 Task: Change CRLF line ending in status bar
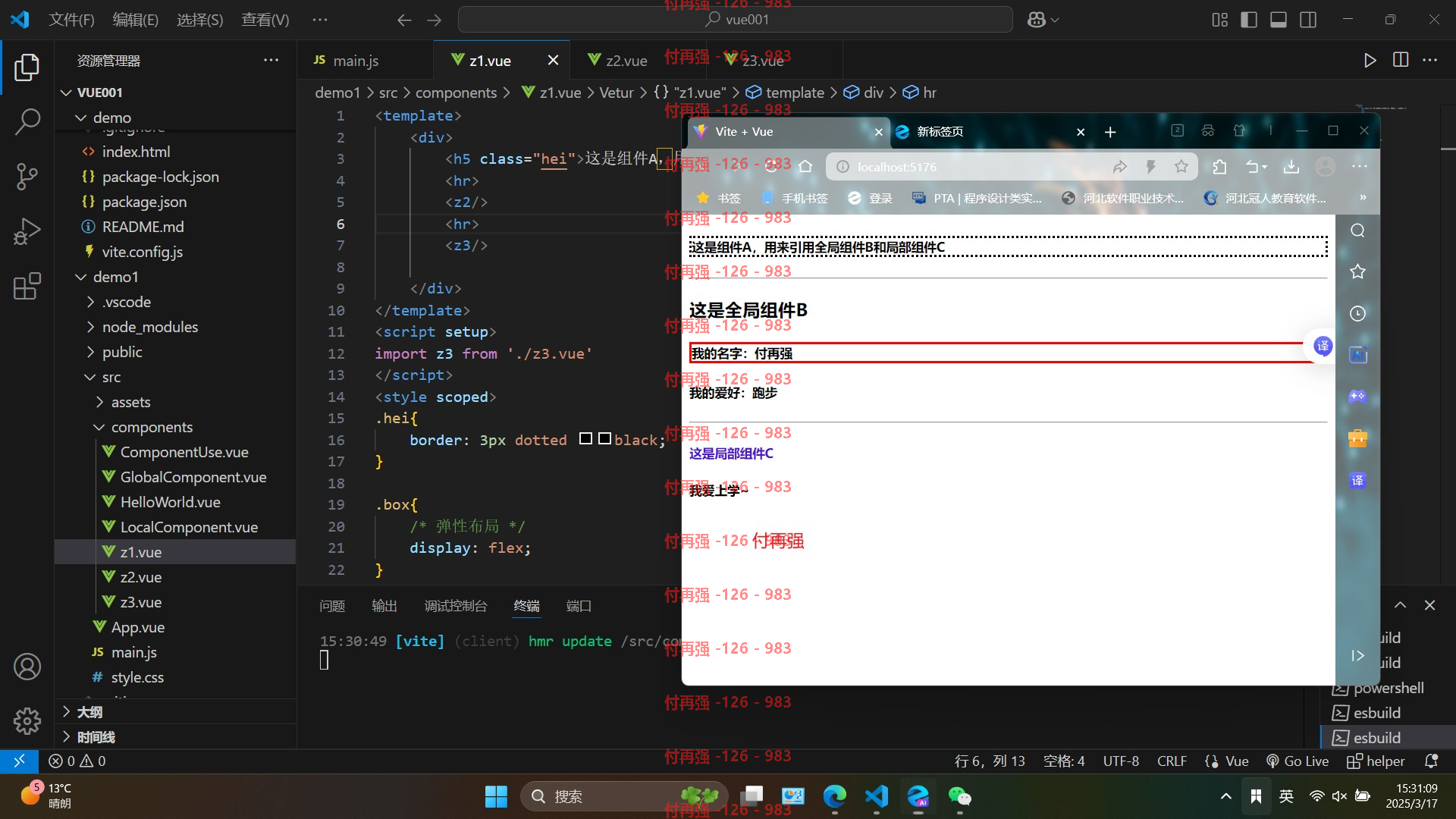[x=1172, y=761]
